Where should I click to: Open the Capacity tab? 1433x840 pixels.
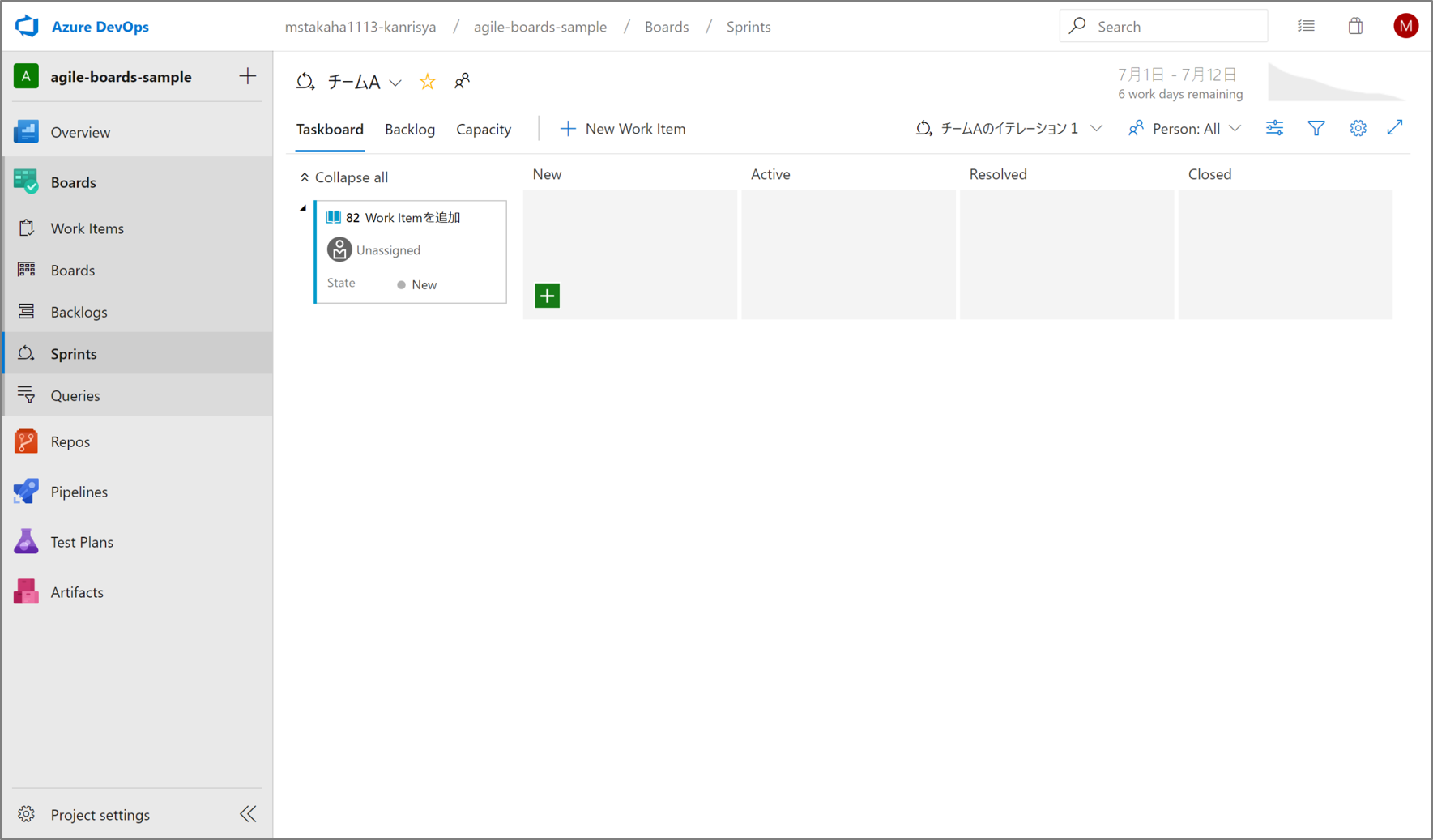pos(484,129)
